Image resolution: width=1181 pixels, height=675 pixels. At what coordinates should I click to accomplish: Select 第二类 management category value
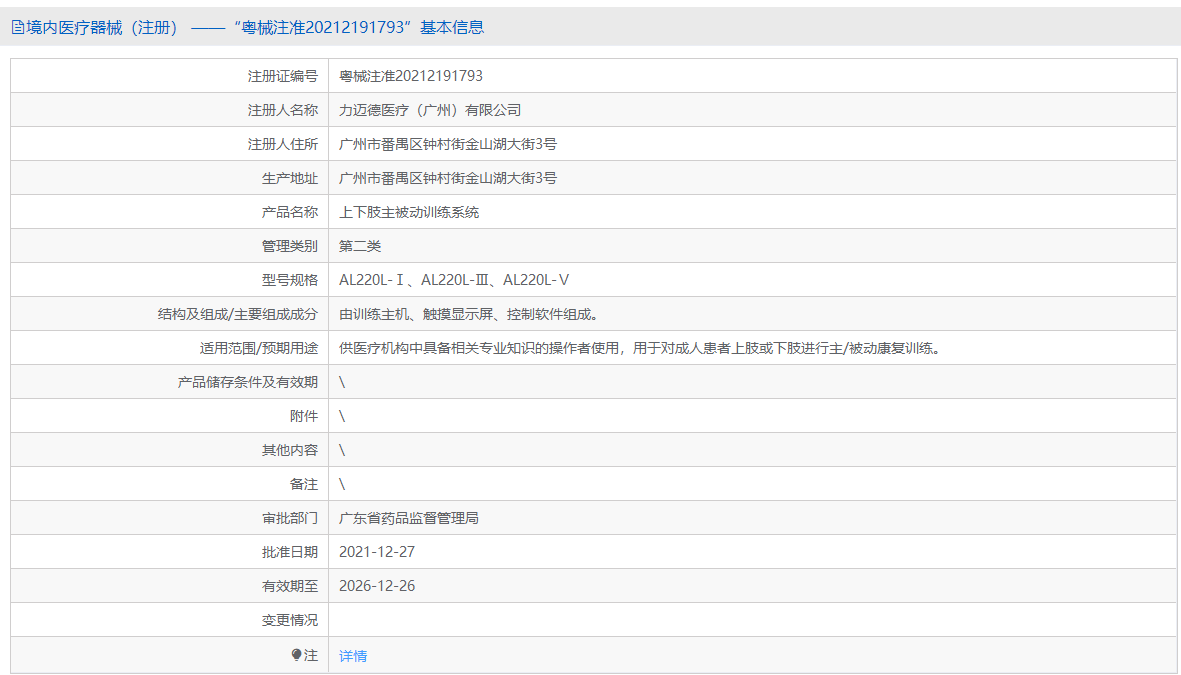point(360,246)
